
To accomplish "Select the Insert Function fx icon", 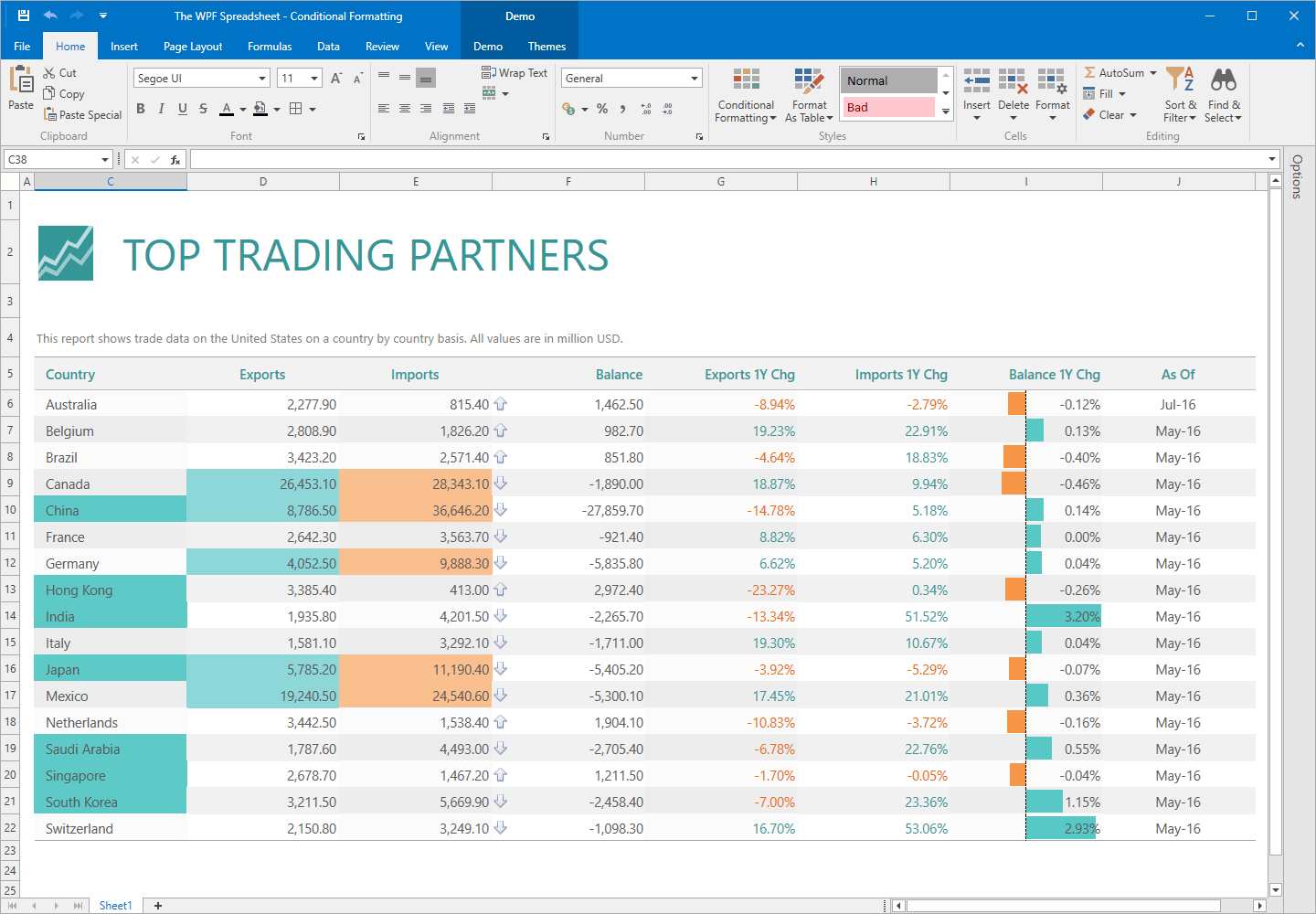I will pos(174,158).
